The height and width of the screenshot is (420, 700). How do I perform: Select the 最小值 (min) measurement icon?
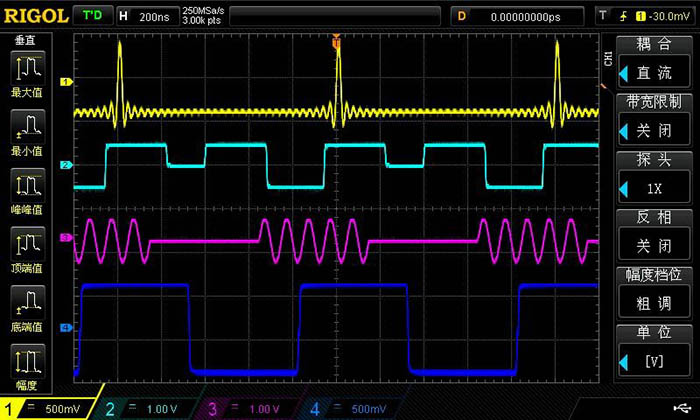coord(25,131)
